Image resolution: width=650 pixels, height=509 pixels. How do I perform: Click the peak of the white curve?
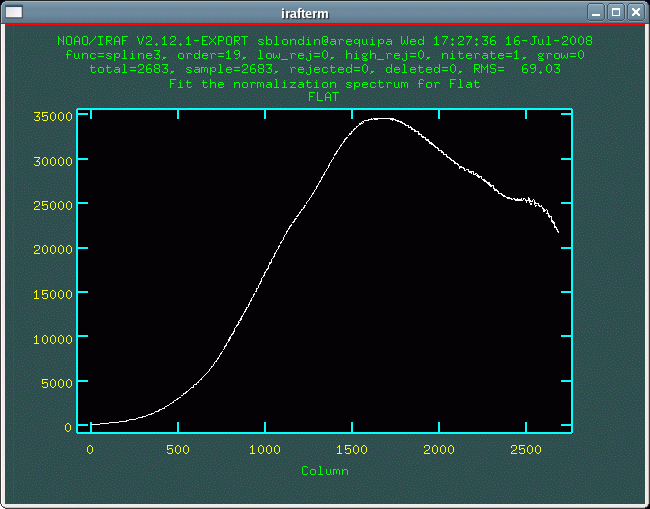pos(380,118)
